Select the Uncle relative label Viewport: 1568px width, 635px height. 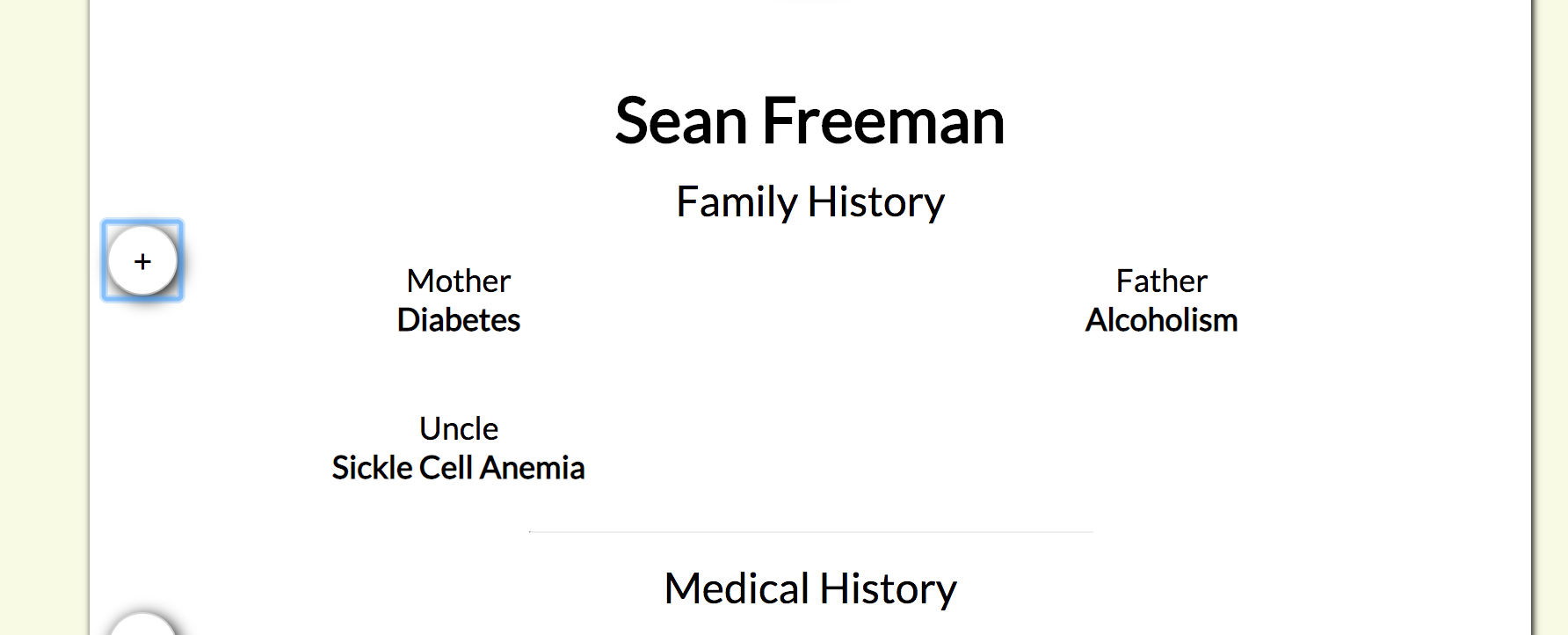point(459,429)
